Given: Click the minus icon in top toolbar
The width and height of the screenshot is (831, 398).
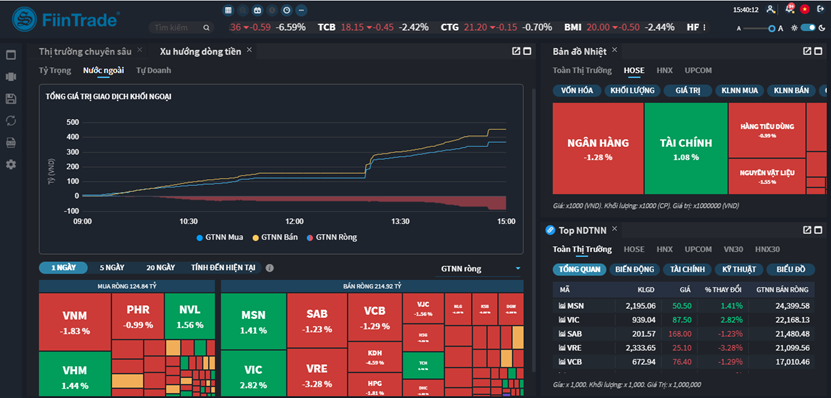Looking at the screenshot, I should 301,10.
